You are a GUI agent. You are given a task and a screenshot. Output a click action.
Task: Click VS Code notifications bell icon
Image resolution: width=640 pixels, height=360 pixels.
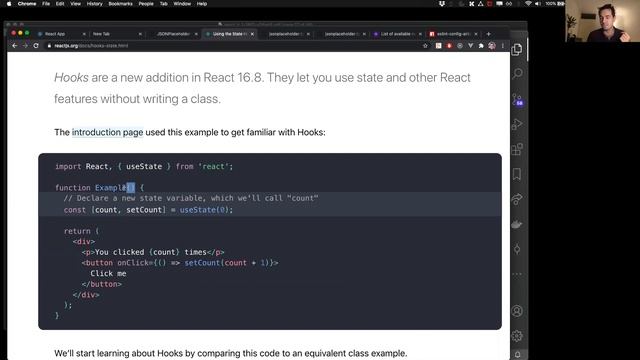(x=518, y=355)
